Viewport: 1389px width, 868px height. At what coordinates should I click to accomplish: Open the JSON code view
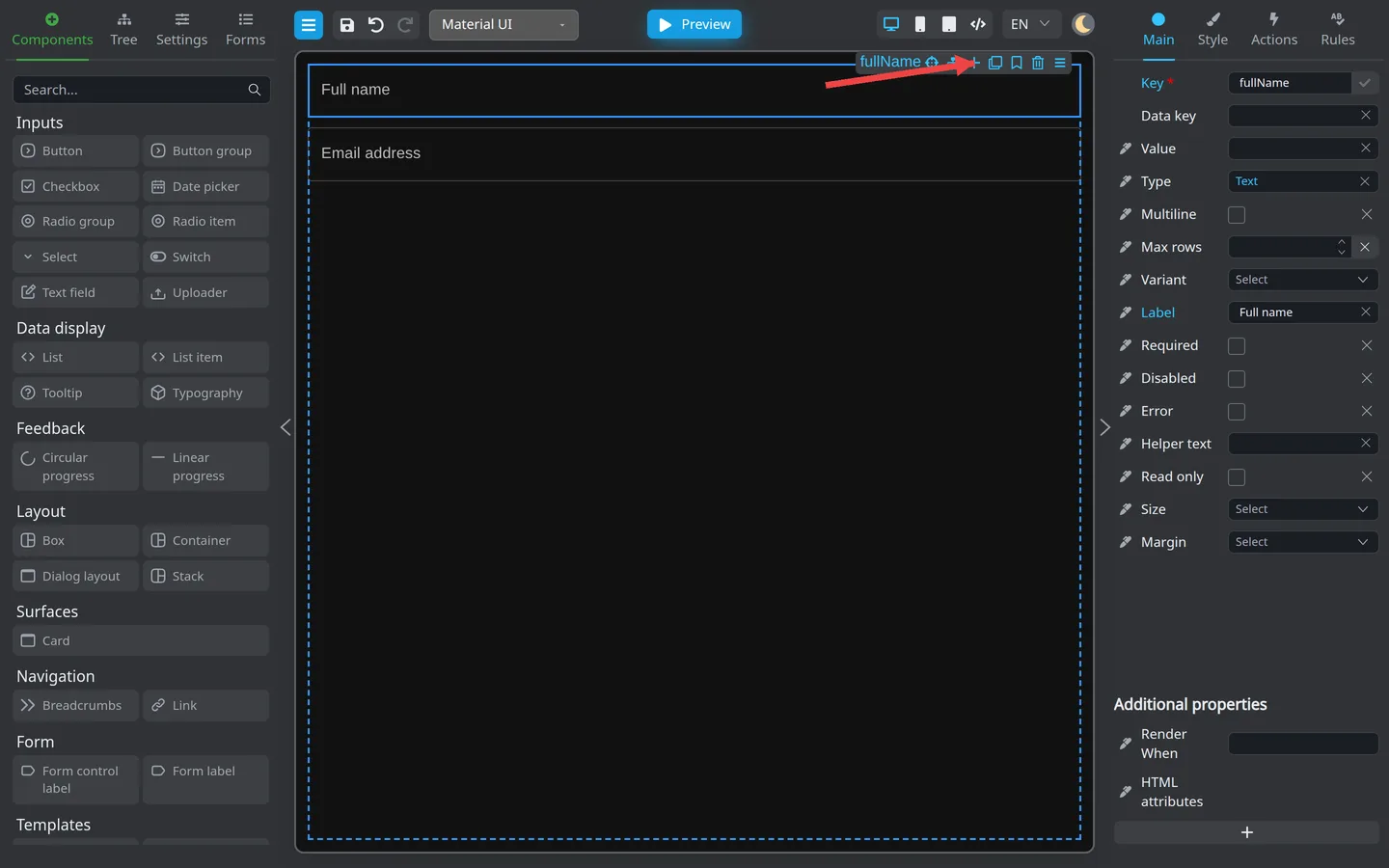point(978,24)
